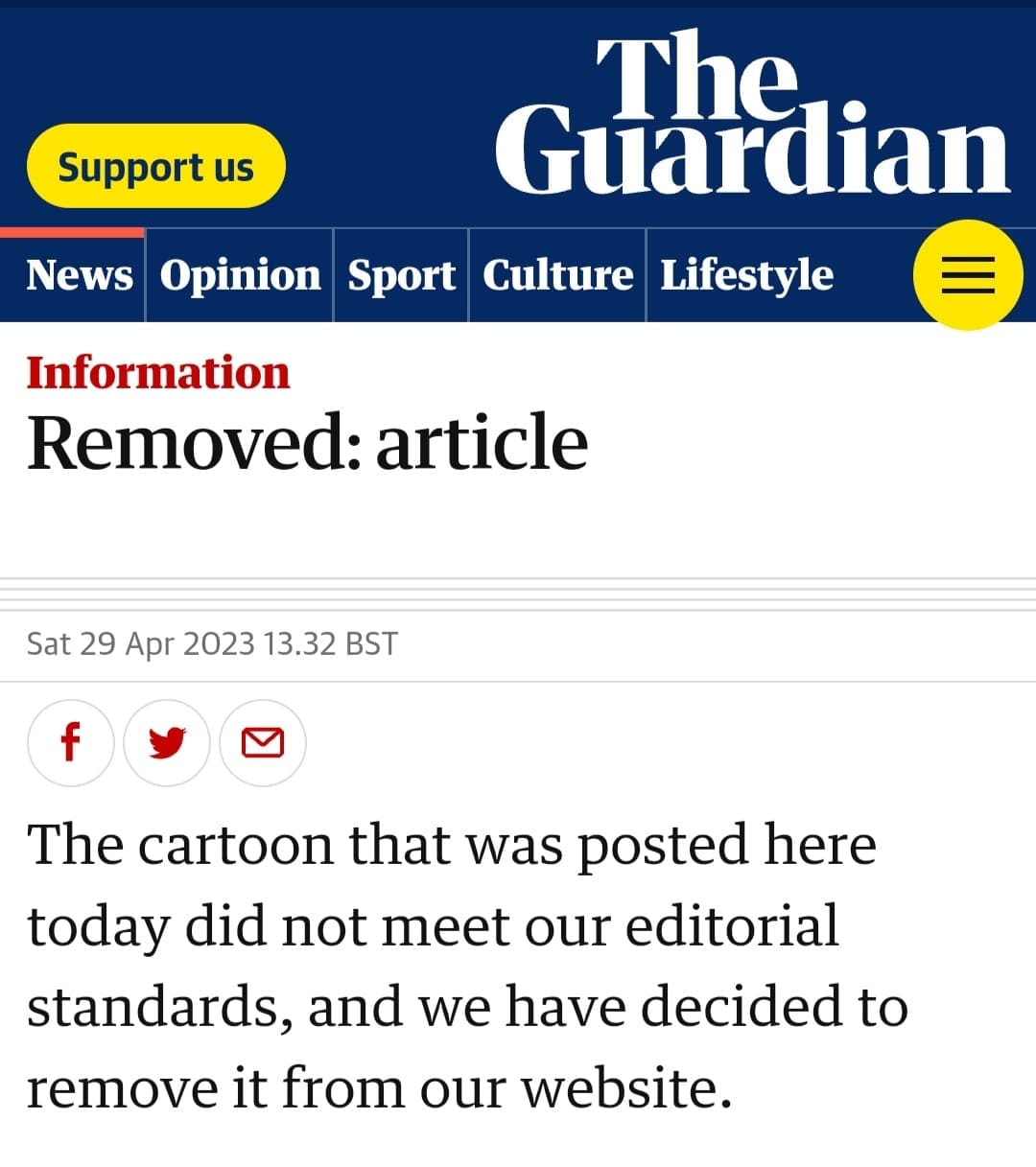Screen dimensions: 1036x1167
Task: Select the Culture tab
Action: (x=557, y=275)
